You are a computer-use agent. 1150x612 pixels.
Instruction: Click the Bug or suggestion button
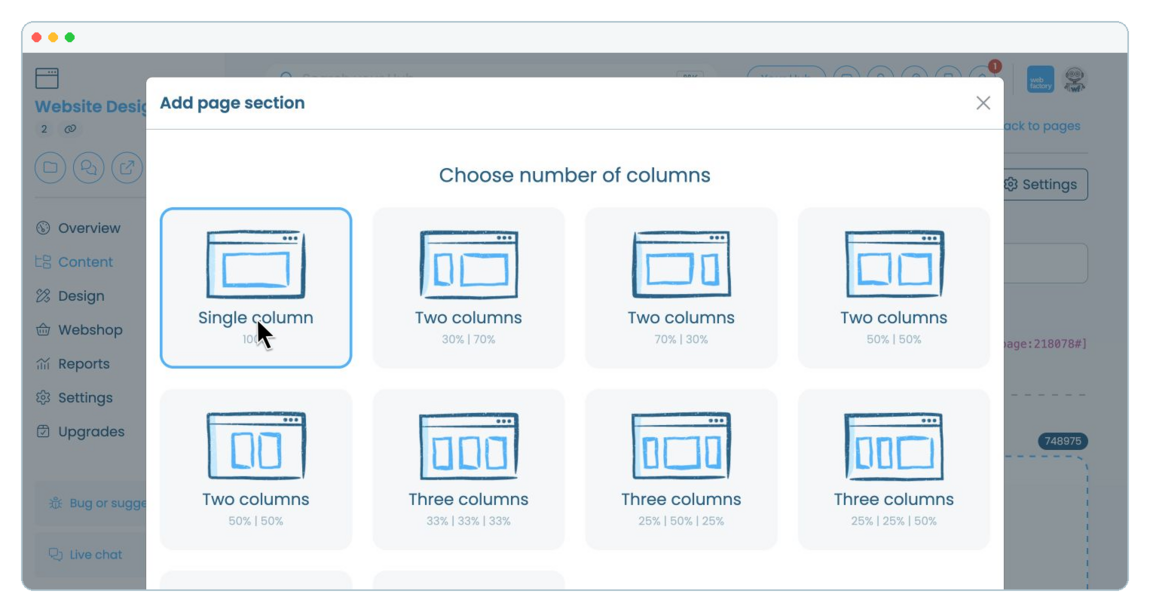coord(90,503)
